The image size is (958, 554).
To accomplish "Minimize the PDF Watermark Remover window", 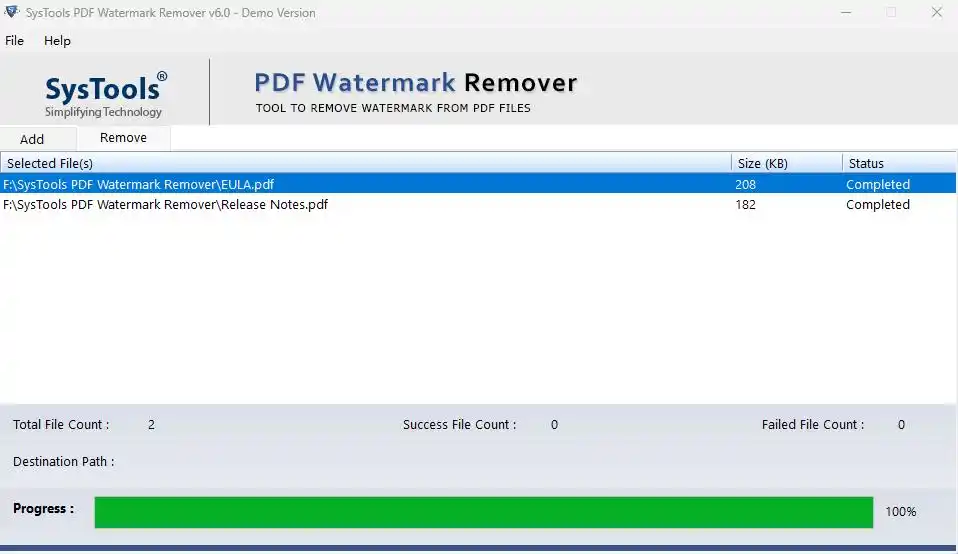I will pyautogui.click(x=846, y=12).
